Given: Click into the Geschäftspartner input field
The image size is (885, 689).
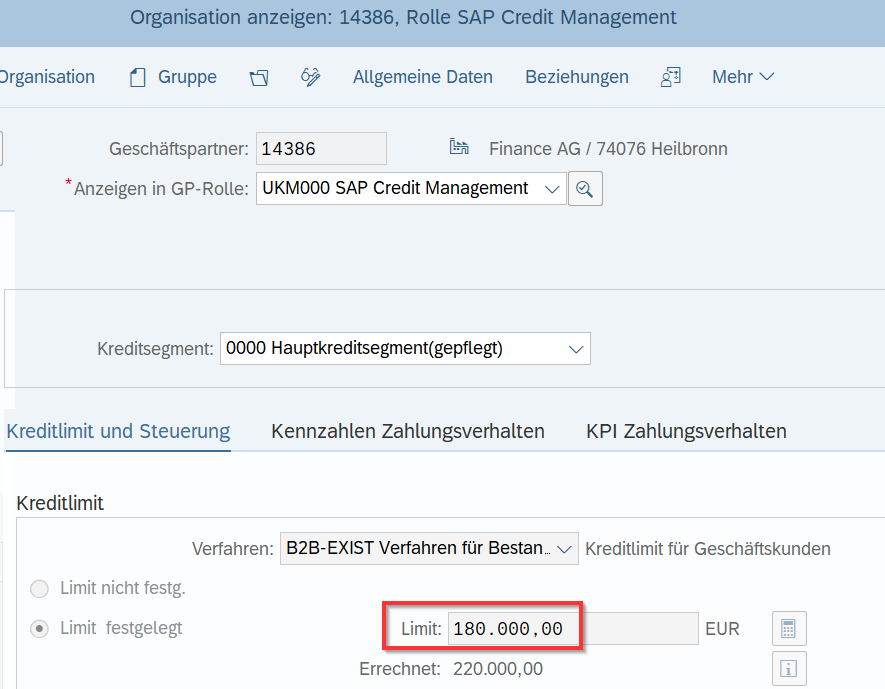Looking at the screenshot, I should [320, 148].
